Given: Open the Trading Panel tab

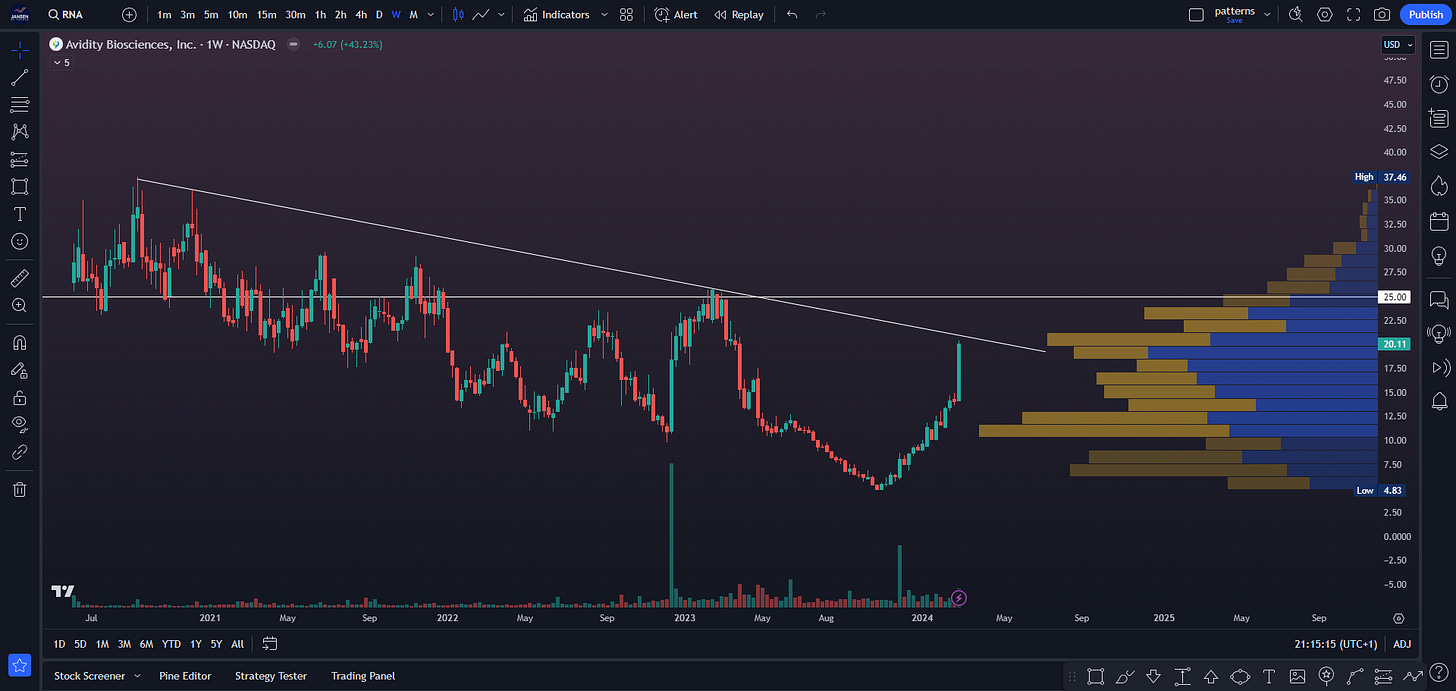Looking at the screenshot, I should click(x=363, y=676).
